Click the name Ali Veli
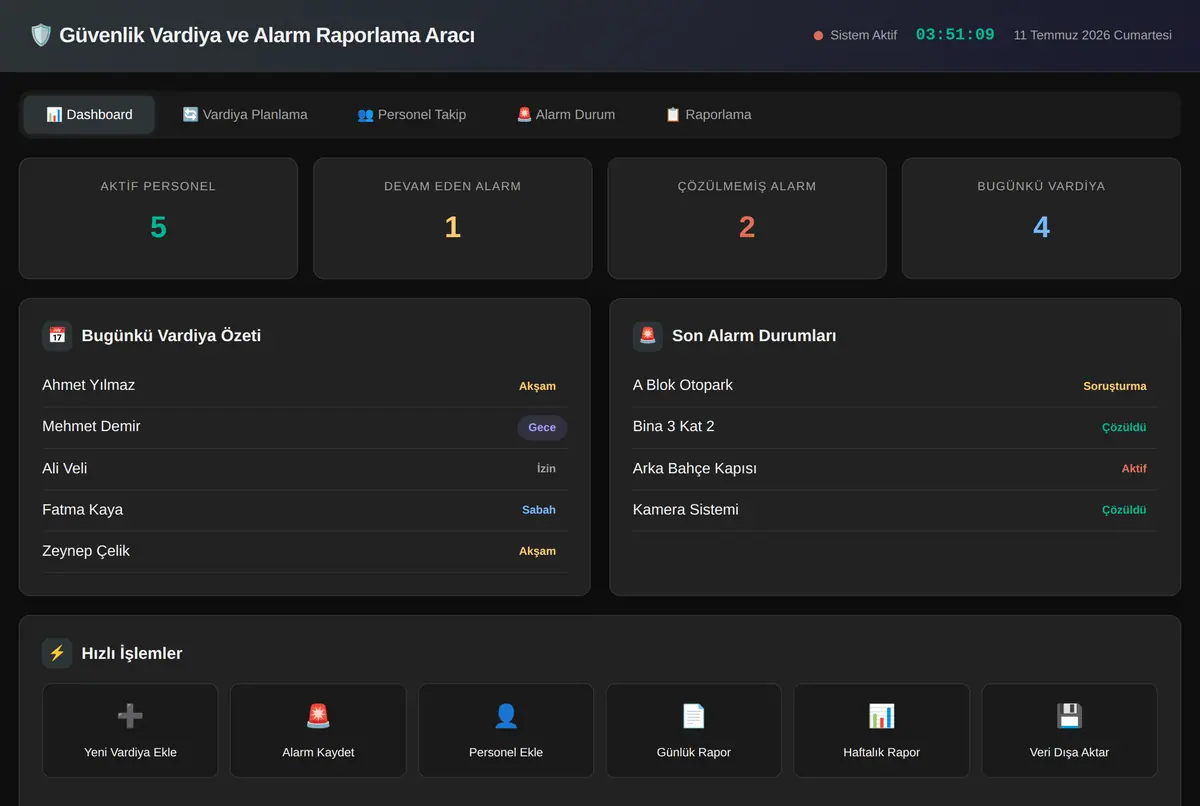 pyautogui.click(x=65, y=468)
